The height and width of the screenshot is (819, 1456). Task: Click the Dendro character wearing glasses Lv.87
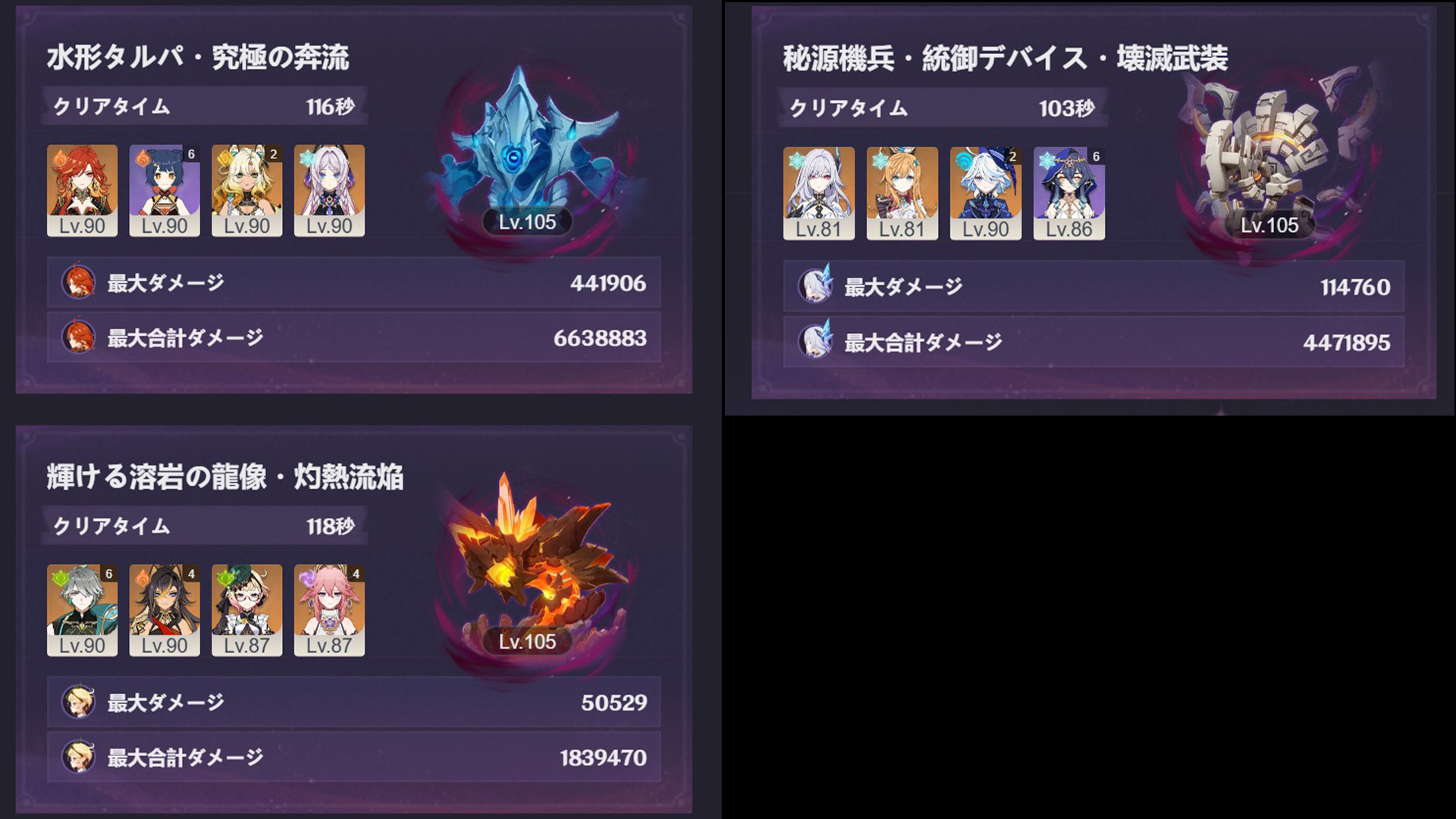tap(247, 610)
